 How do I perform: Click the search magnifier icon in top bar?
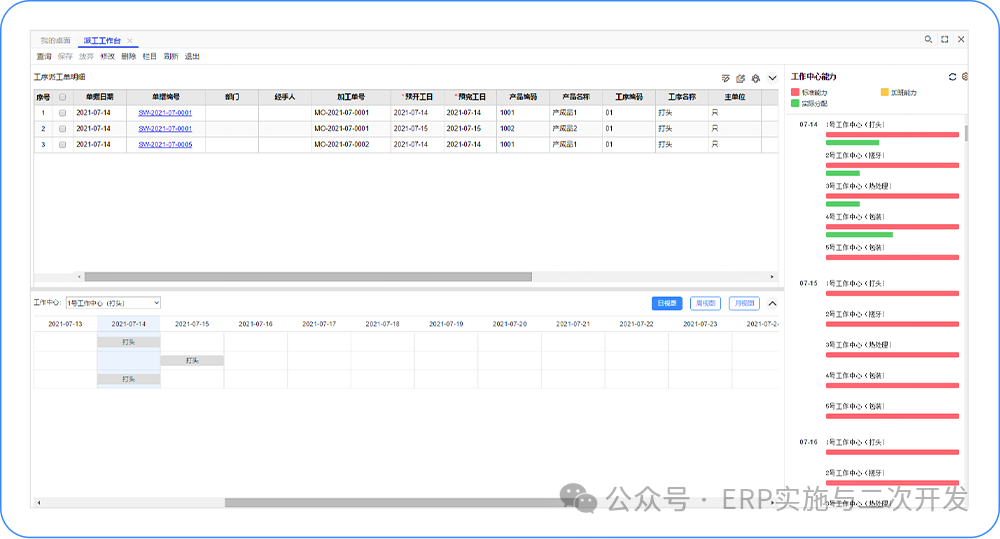tap(927, 40)
